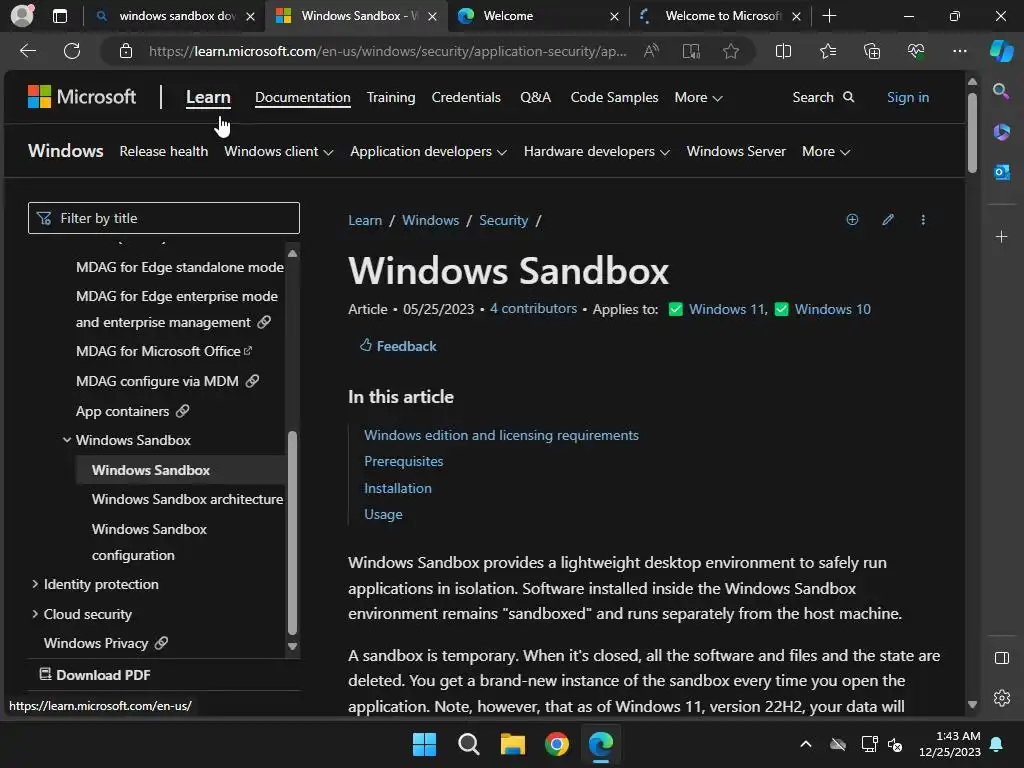
Task: Click the page vertical scrollbar thumb
Action: 972,132
